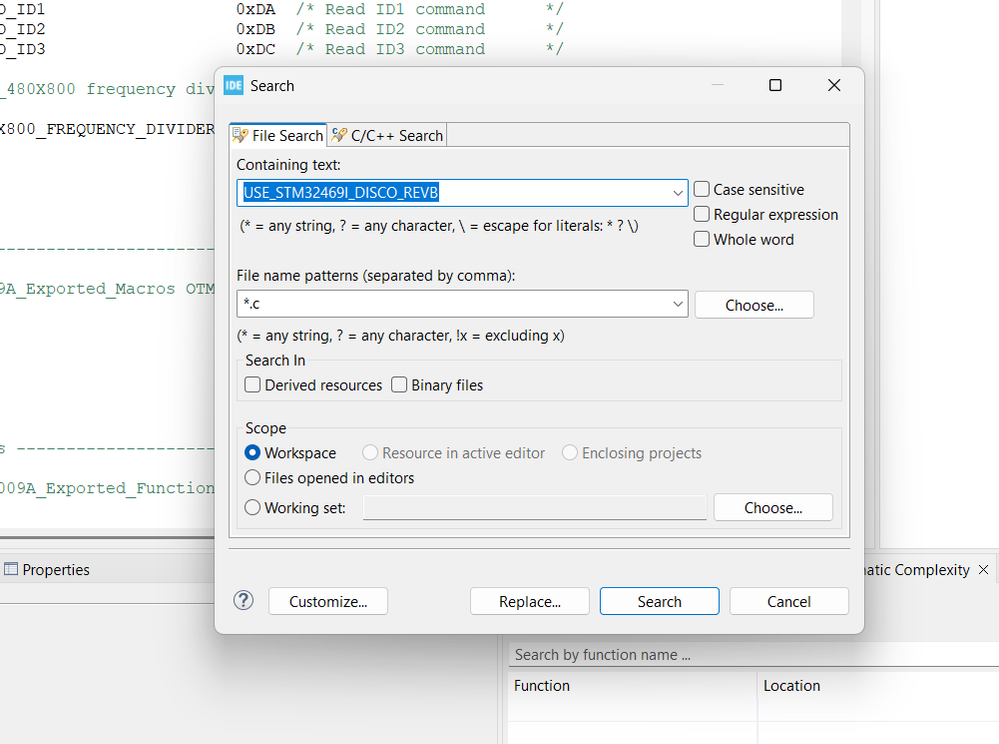
Task: Select the Cyclomatic Complexity view tab
Action: point(915,569)
